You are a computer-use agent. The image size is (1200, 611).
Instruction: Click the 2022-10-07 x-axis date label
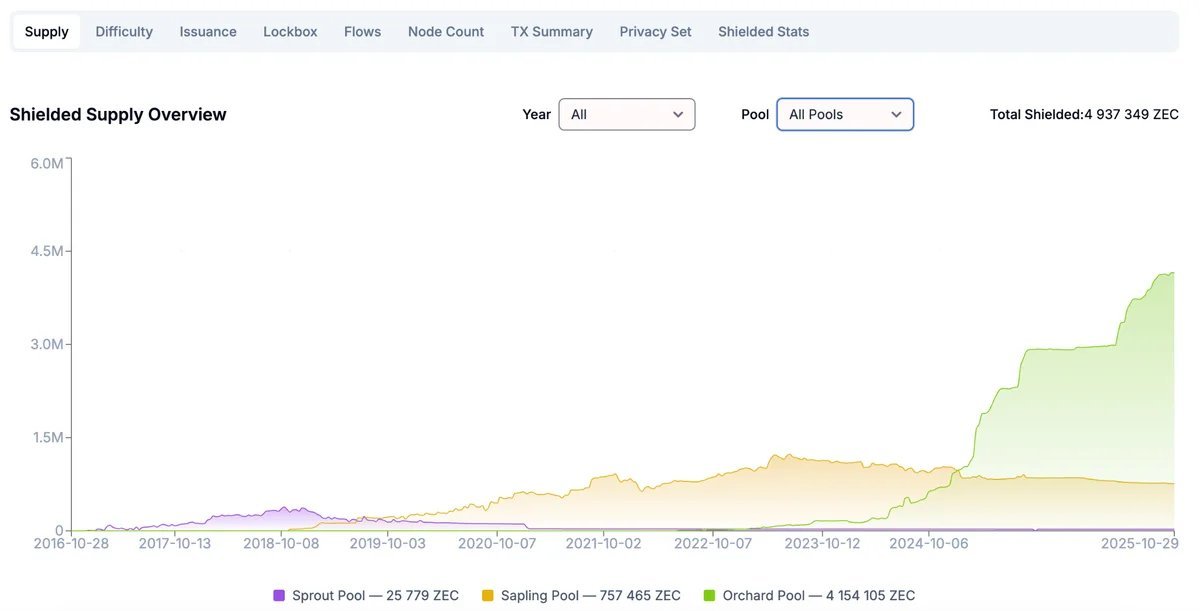[713, 543]
